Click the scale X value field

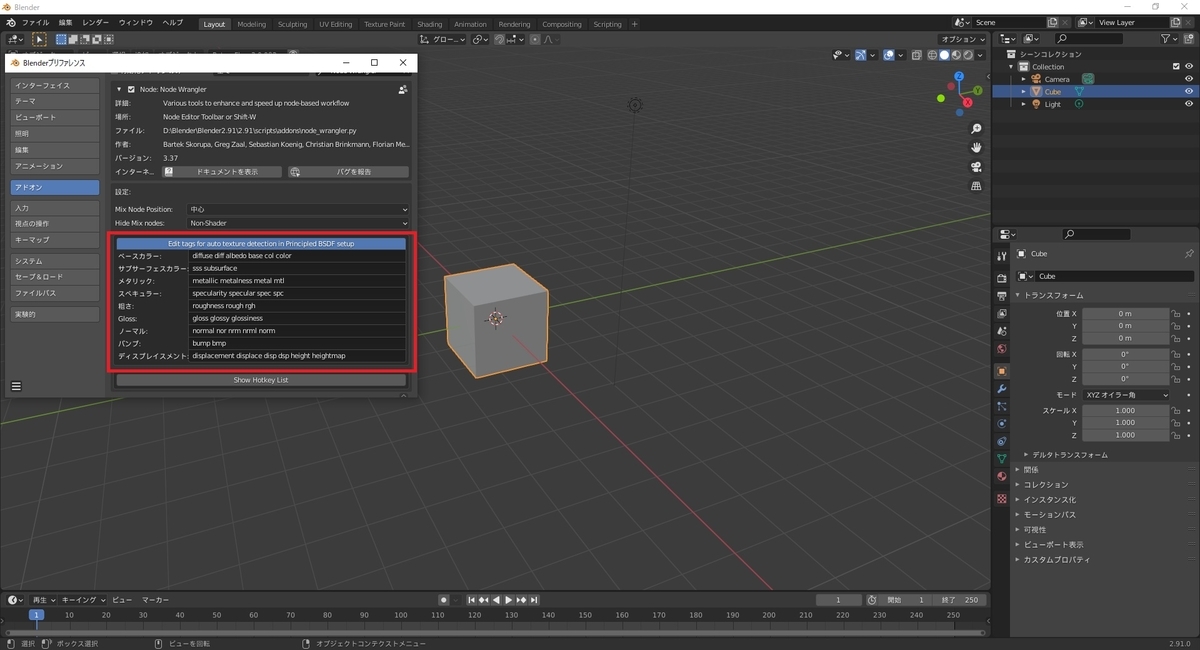tap(1126, 411)
